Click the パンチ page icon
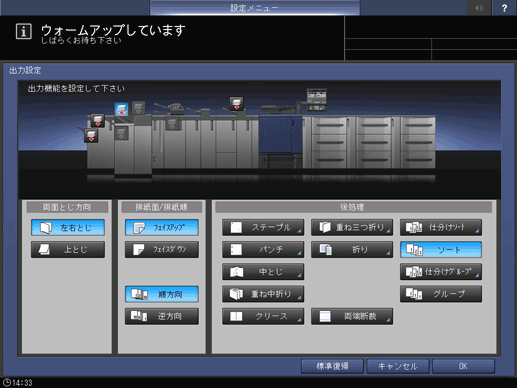The height and width of the screenshot is (388, 517). coord(236,250)
